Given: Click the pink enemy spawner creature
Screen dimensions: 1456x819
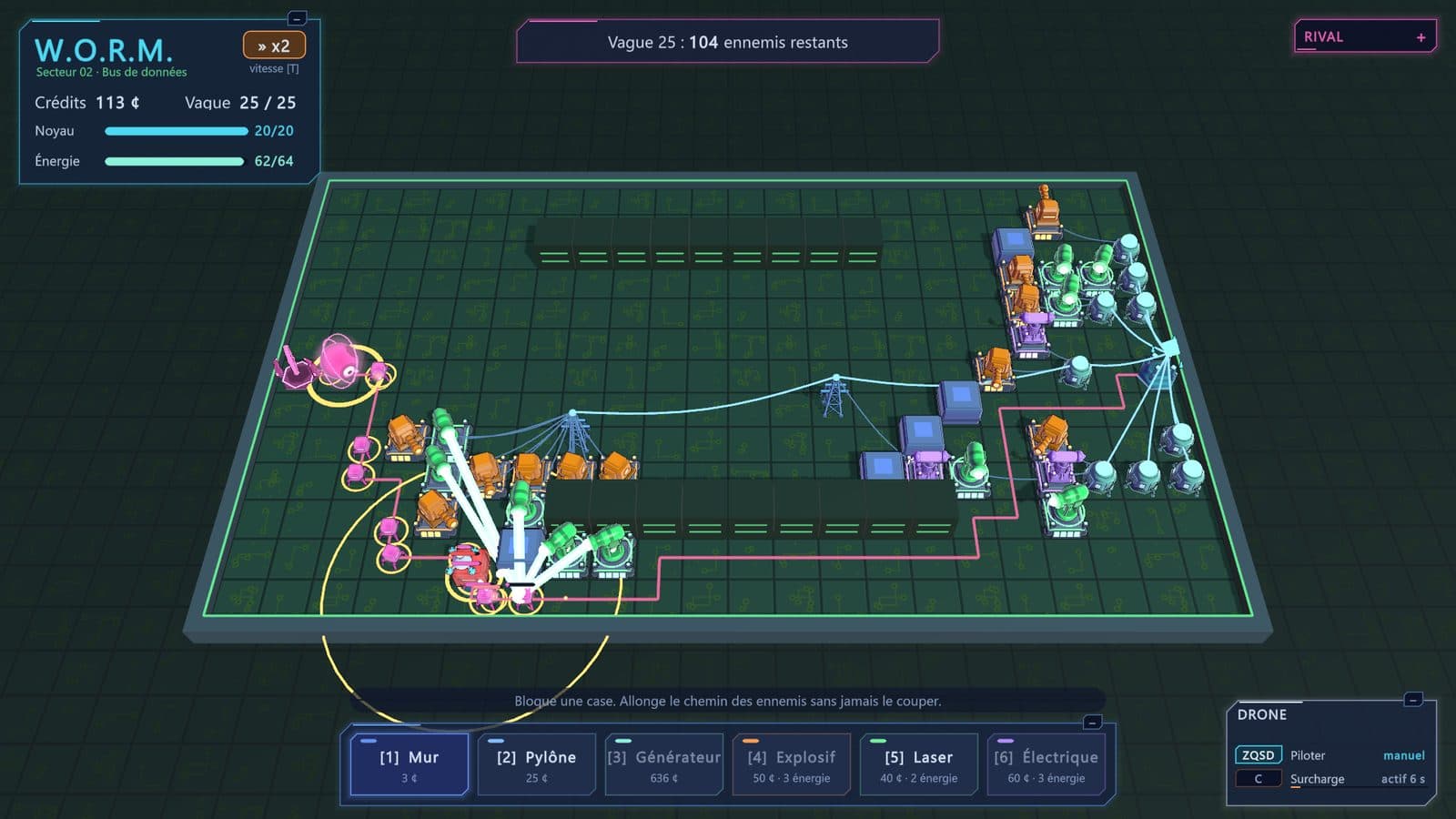Looking at the screenshot, I should click(339, 359).
